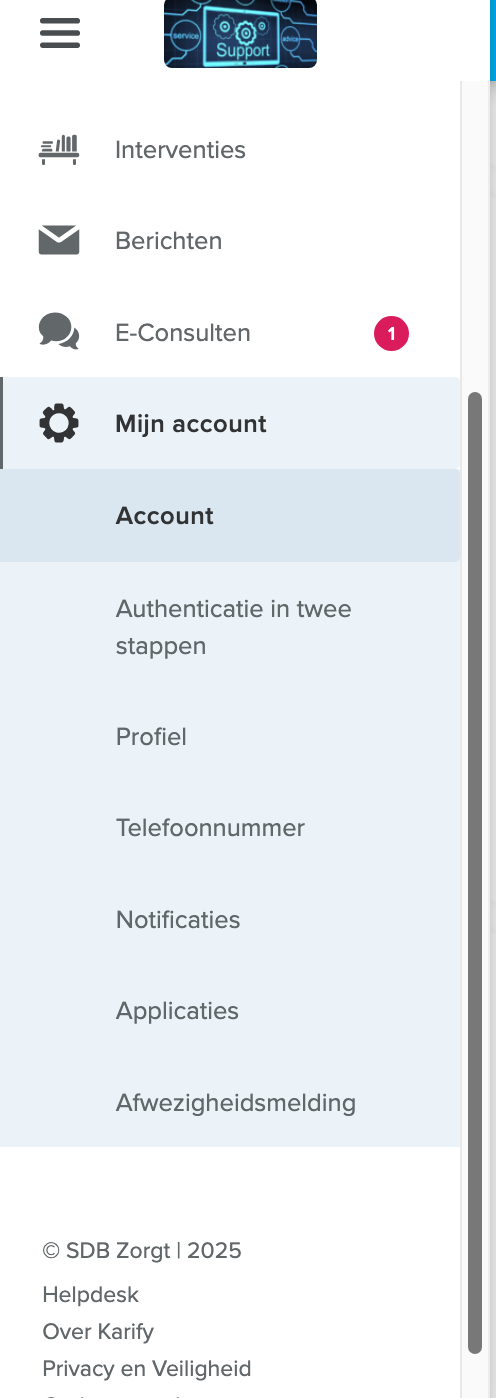
Task: Go to Notificaties settings
Action: point(231,920)
